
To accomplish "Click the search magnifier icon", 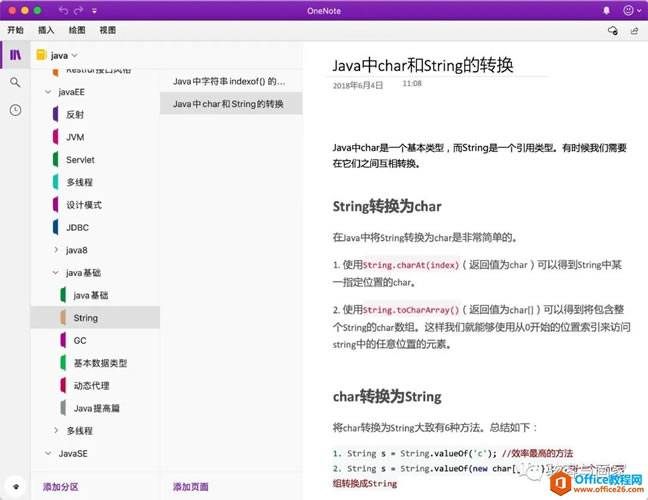I will coord(15,82).
